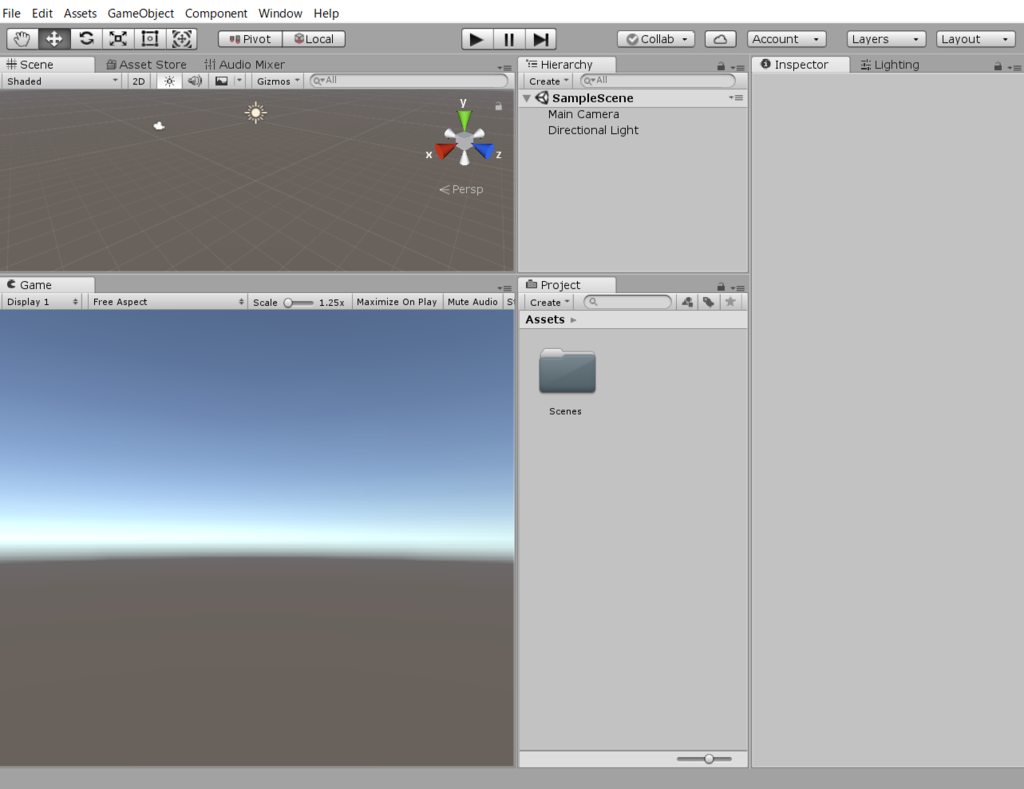The height and width of the screenshot is (789, 1024).
Task: Switch to the Audio Mixer tab
Action: 244,65
